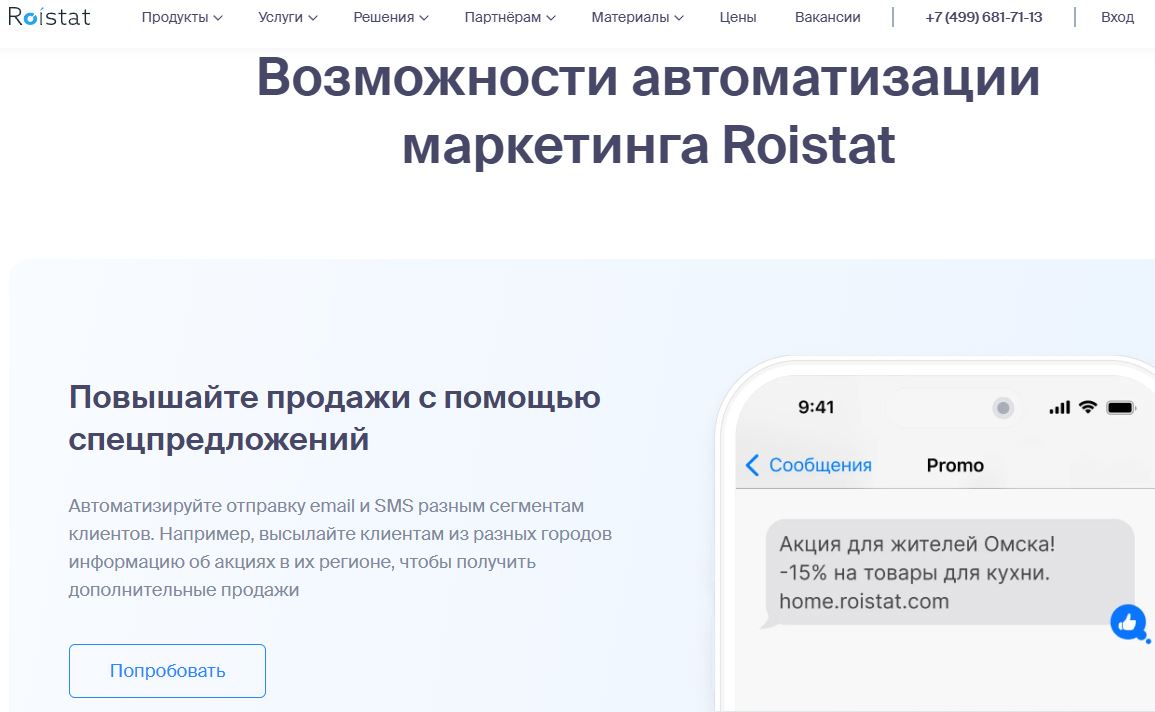Open the Вакансии page
The width and height of the screenshot is (1155, 712).
[x=827, y=17]
